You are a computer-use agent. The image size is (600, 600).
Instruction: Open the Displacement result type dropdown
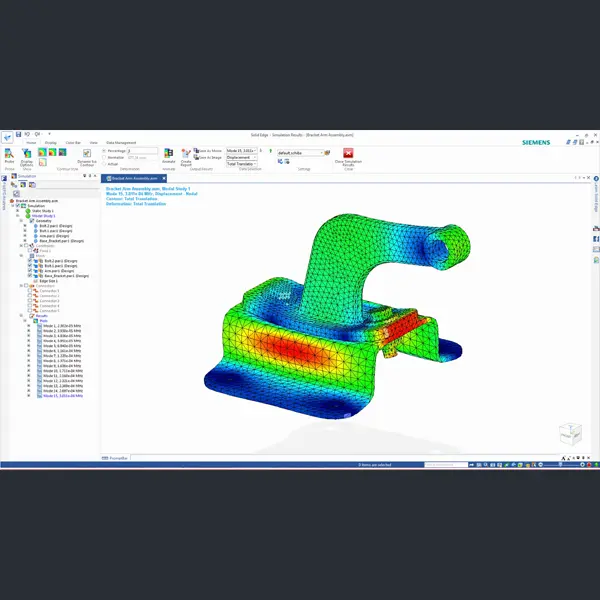pyautogui.click(x=241, y=157)
